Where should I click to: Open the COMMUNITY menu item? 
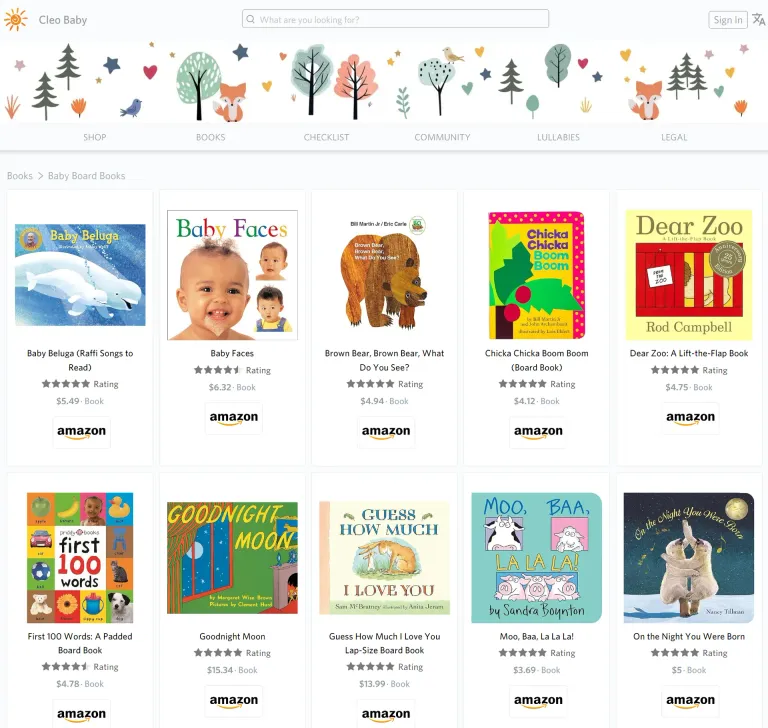(x=442, y=137)
